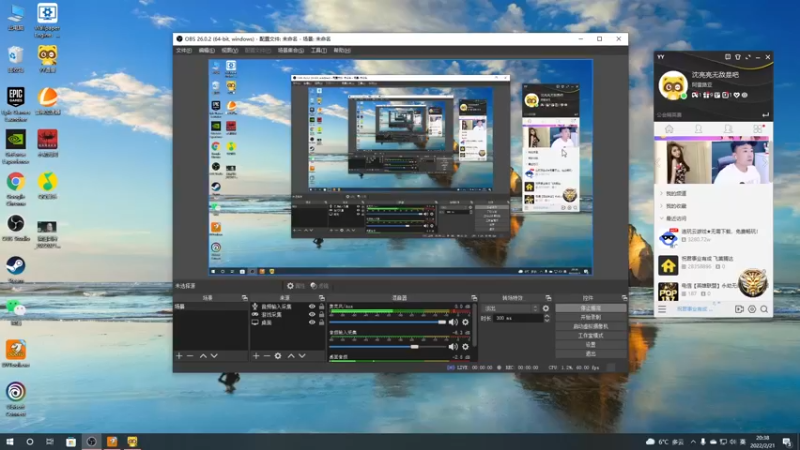
Task: Hide the gamepad capture source eye icon
Action: (x=312, y=315)
